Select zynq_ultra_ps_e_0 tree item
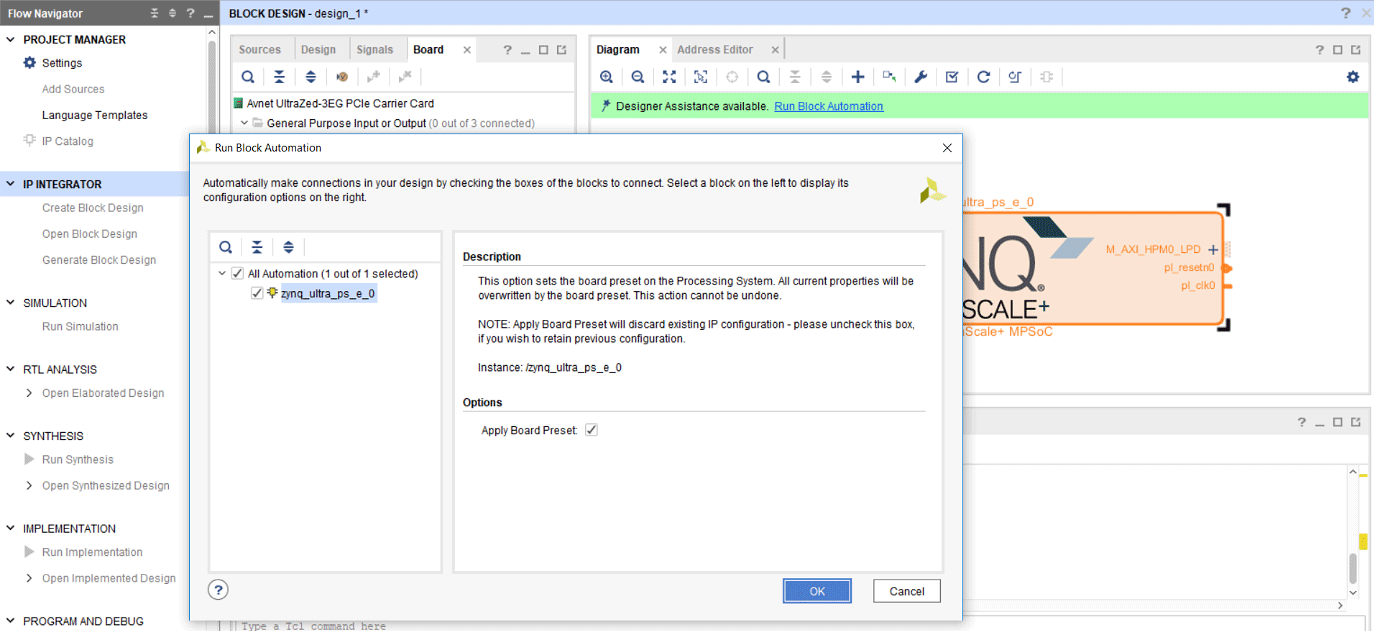 pyautogui.click(x=328, y=294)
